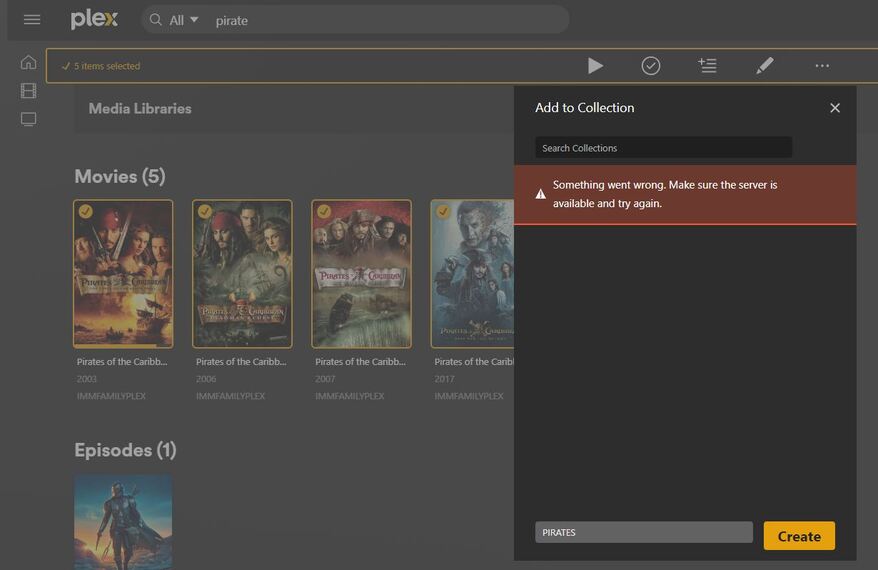Edit selected items with pencil icon
Viewport: 878px width, 570px height.
pos(765,66)
